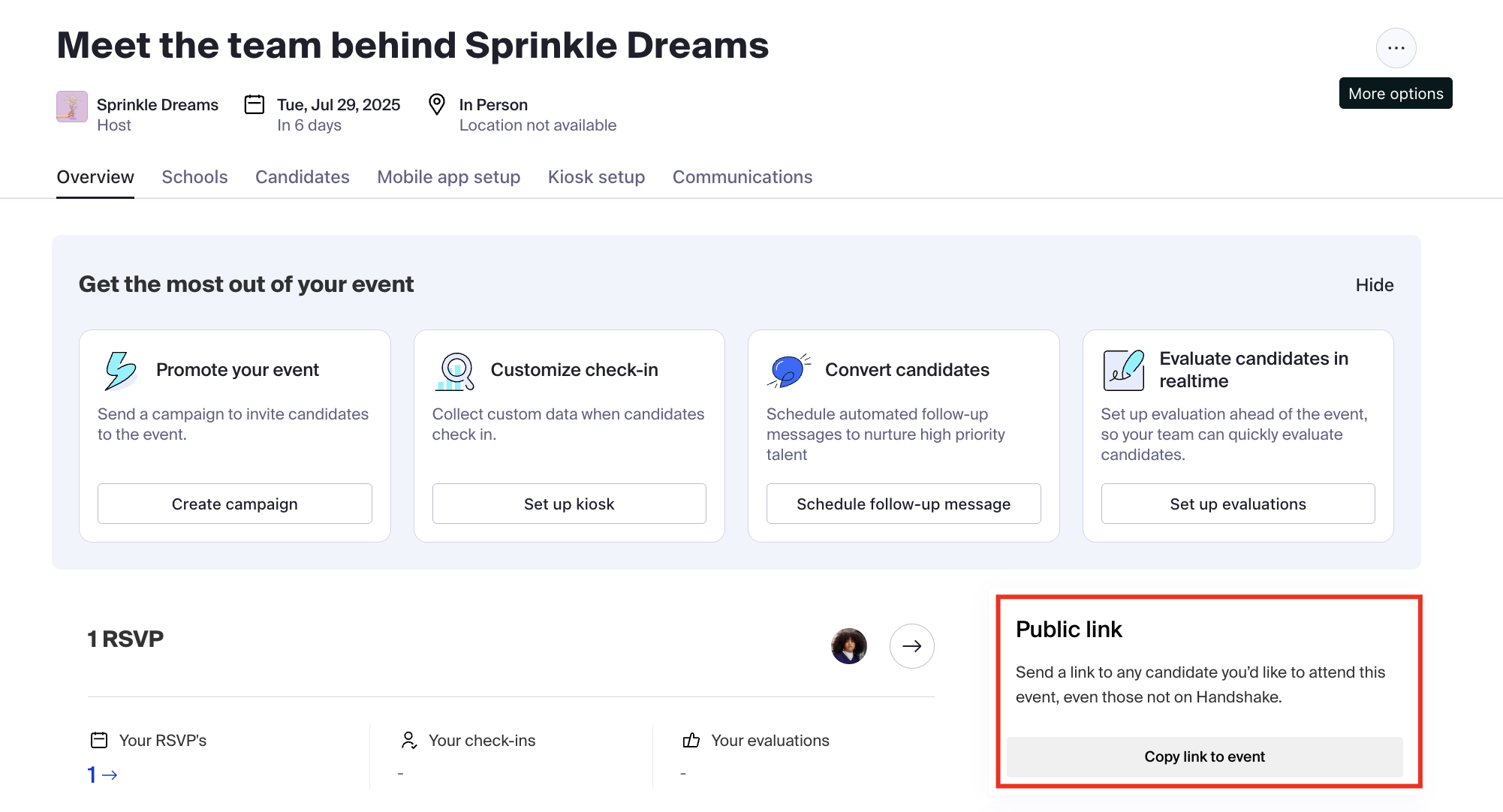Viewport: 1503px width, 812px height.
Task: Click the attendee profile avatar thumbnail
Action: tap(848, 645)
